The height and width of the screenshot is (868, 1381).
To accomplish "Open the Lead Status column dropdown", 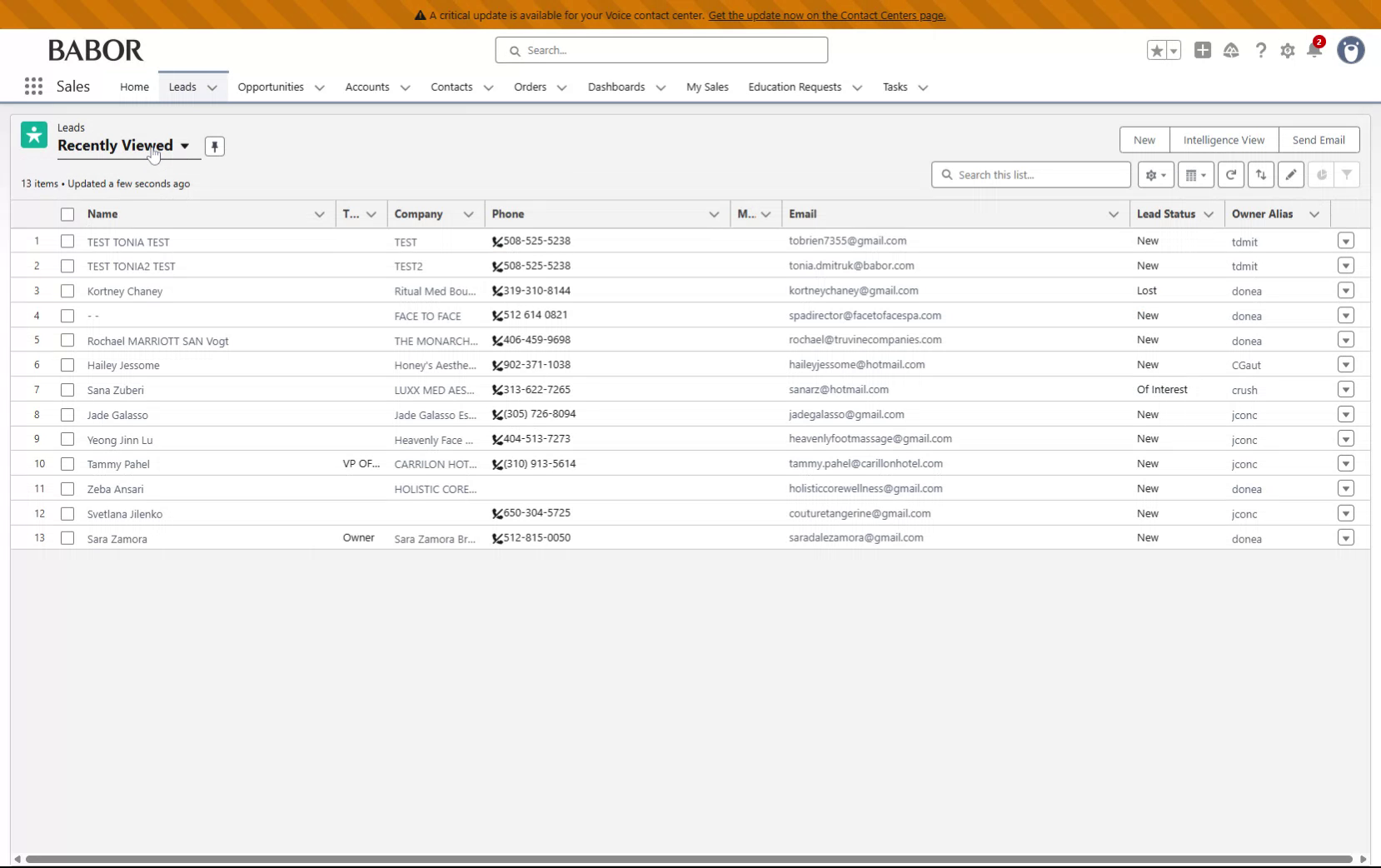I will click(x=1210, y=214).
